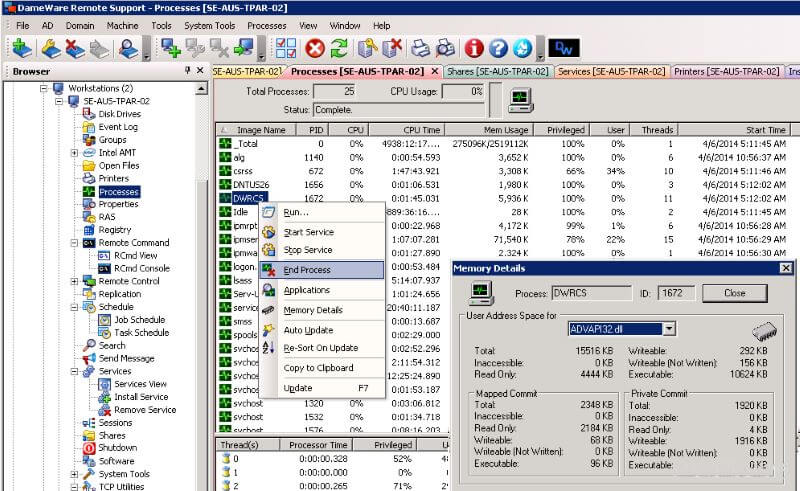Screen dimensions: 800x491
Task: Click the Process name field DWRCS
Action: pyautogui.click(x=591, y=293)
